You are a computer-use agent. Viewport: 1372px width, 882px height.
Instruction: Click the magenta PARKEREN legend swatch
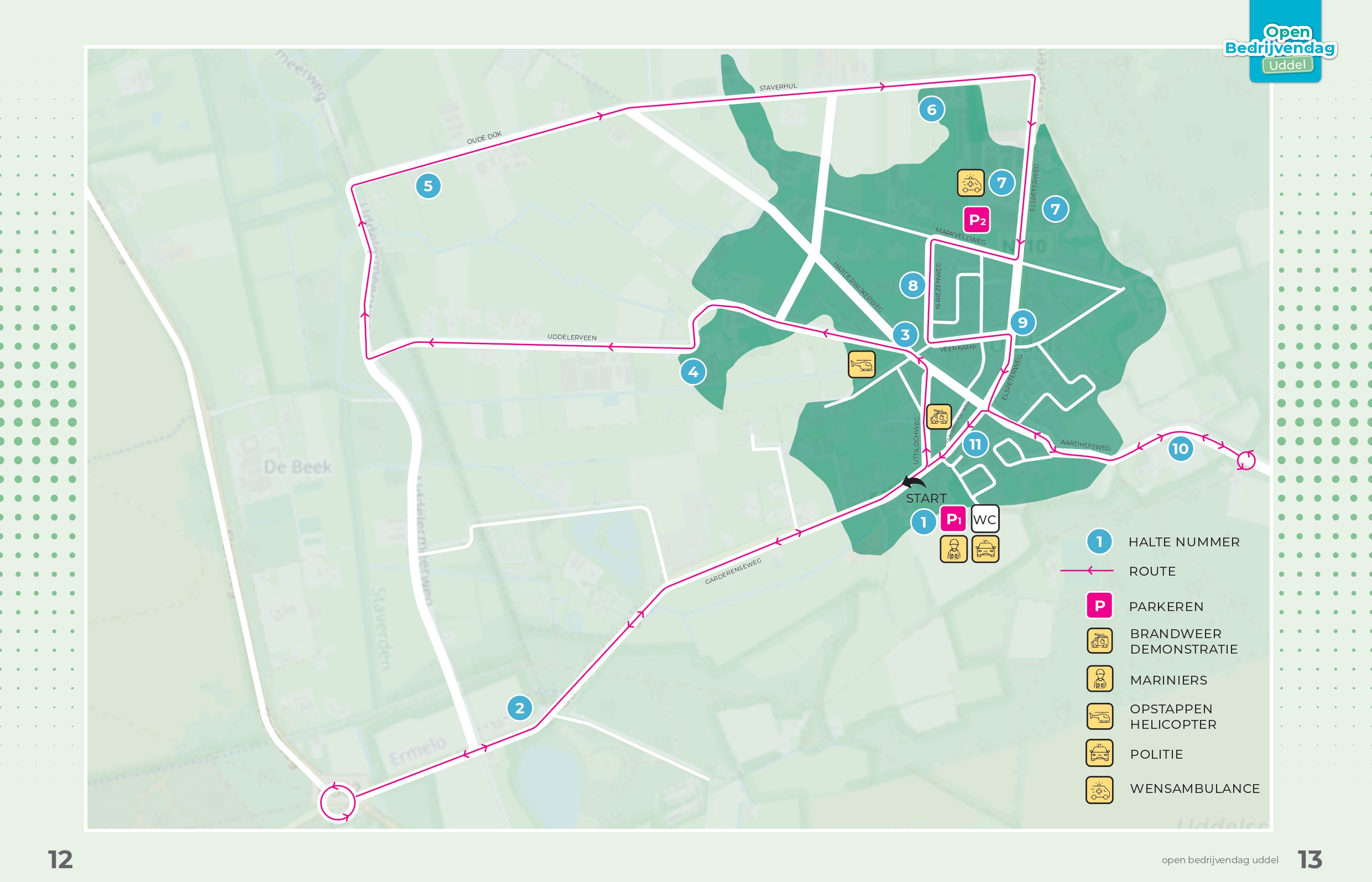click(x=1099, y=606)
